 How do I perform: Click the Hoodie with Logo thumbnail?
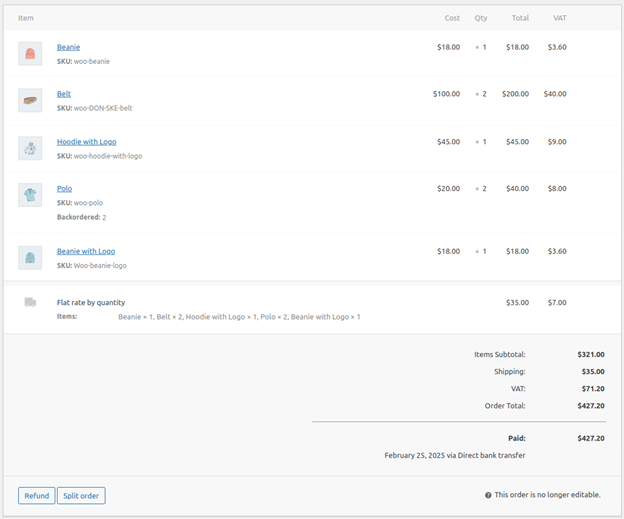pos(30,148)
